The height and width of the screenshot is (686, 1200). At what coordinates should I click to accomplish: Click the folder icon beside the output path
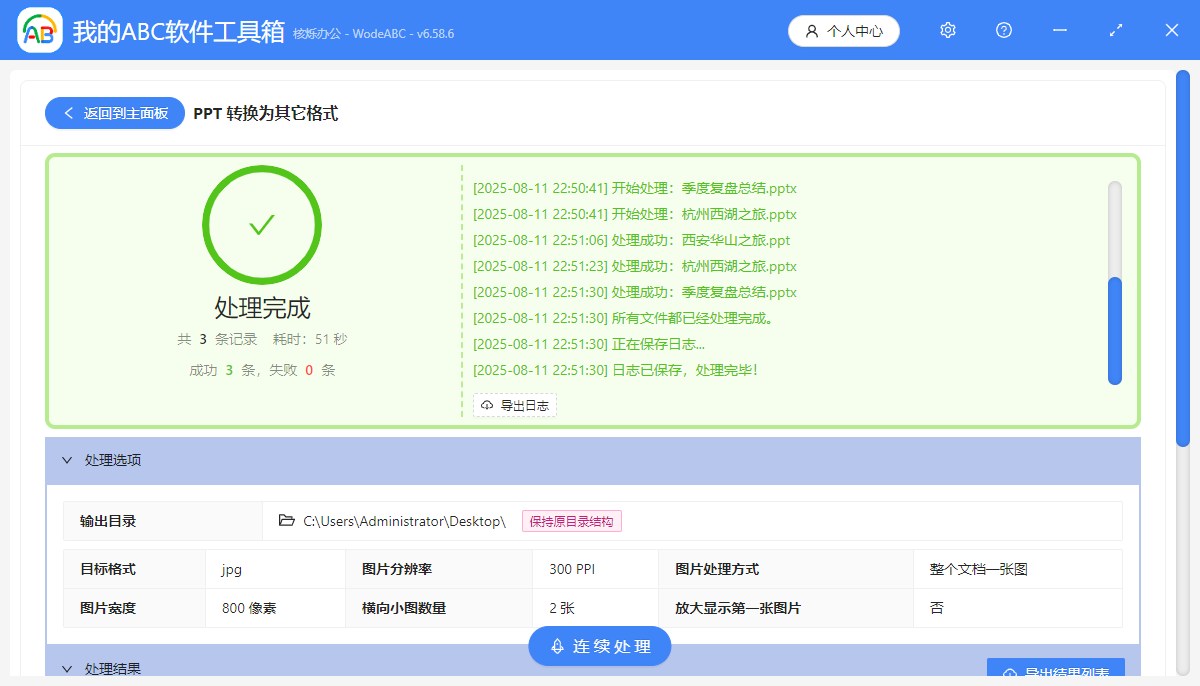(x=285, y=520)
